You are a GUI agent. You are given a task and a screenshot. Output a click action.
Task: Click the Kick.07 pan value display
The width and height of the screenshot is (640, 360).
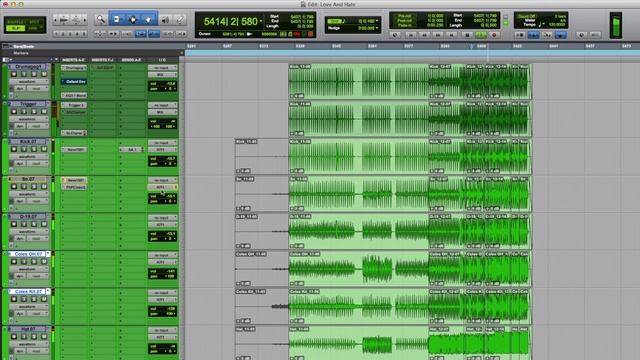[x=163, y=164]
